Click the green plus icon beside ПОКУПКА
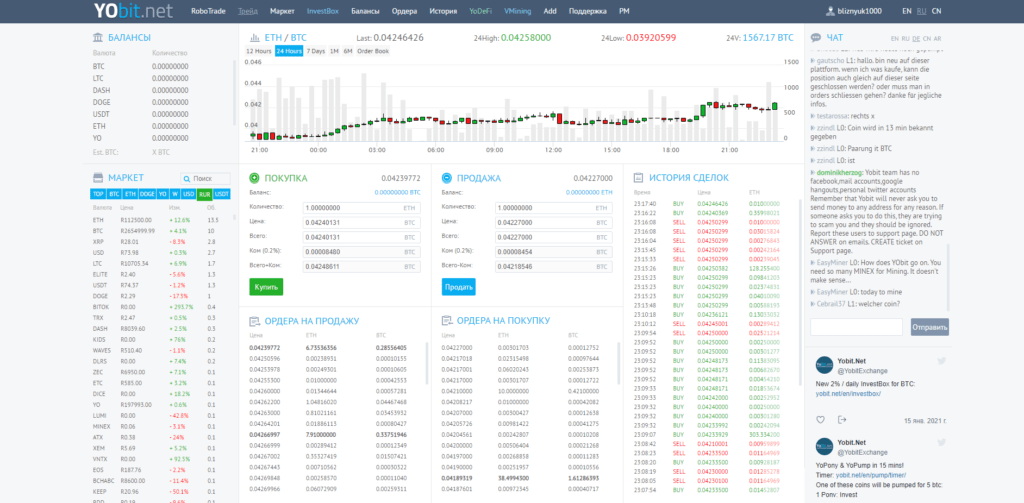The width and height of the screenshot is (1024, 503). click(254, 177)
